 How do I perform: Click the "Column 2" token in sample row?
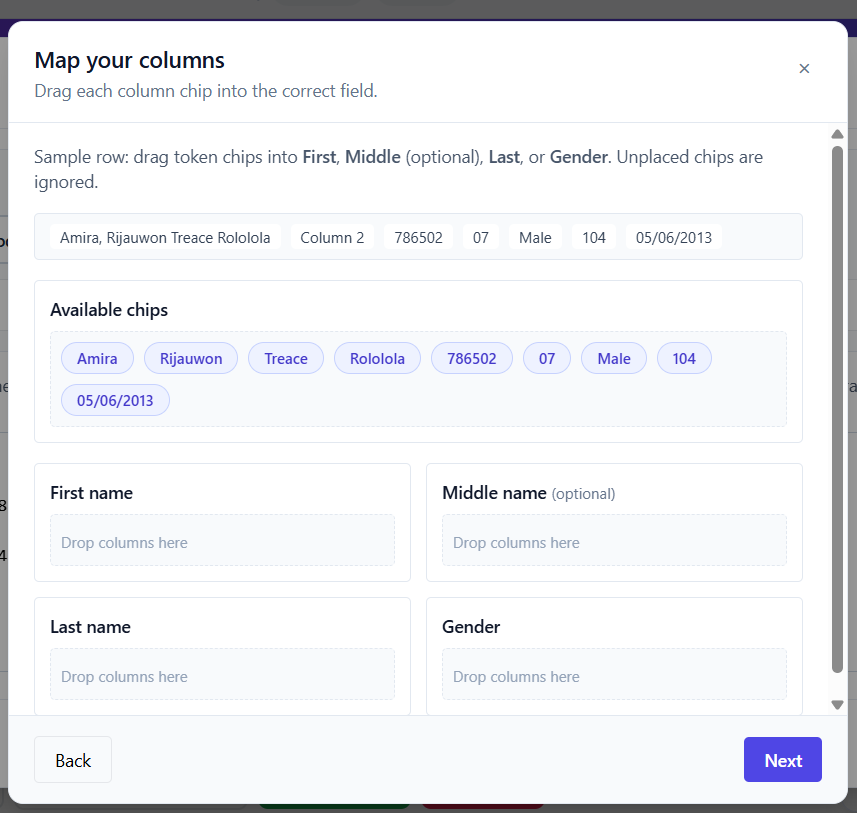pos(331,237)
